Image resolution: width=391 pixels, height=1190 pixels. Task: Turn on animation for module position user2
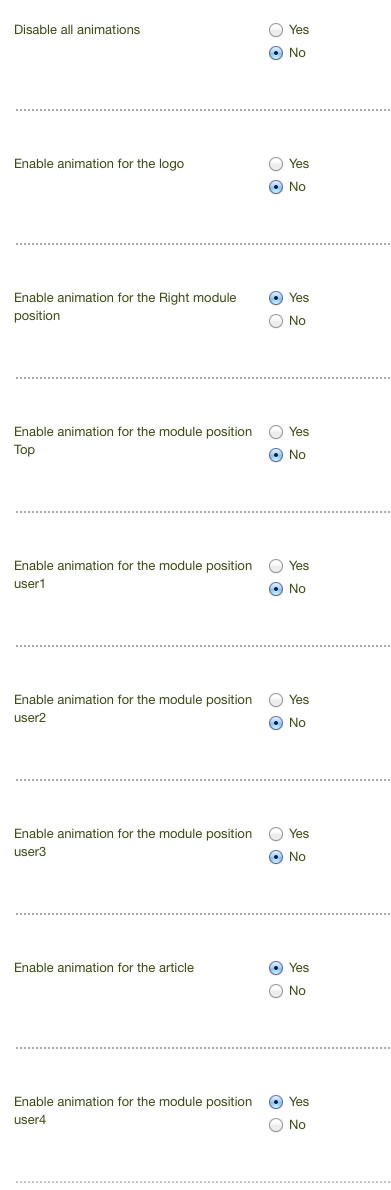pyautogui.click(x=276, y=700)
